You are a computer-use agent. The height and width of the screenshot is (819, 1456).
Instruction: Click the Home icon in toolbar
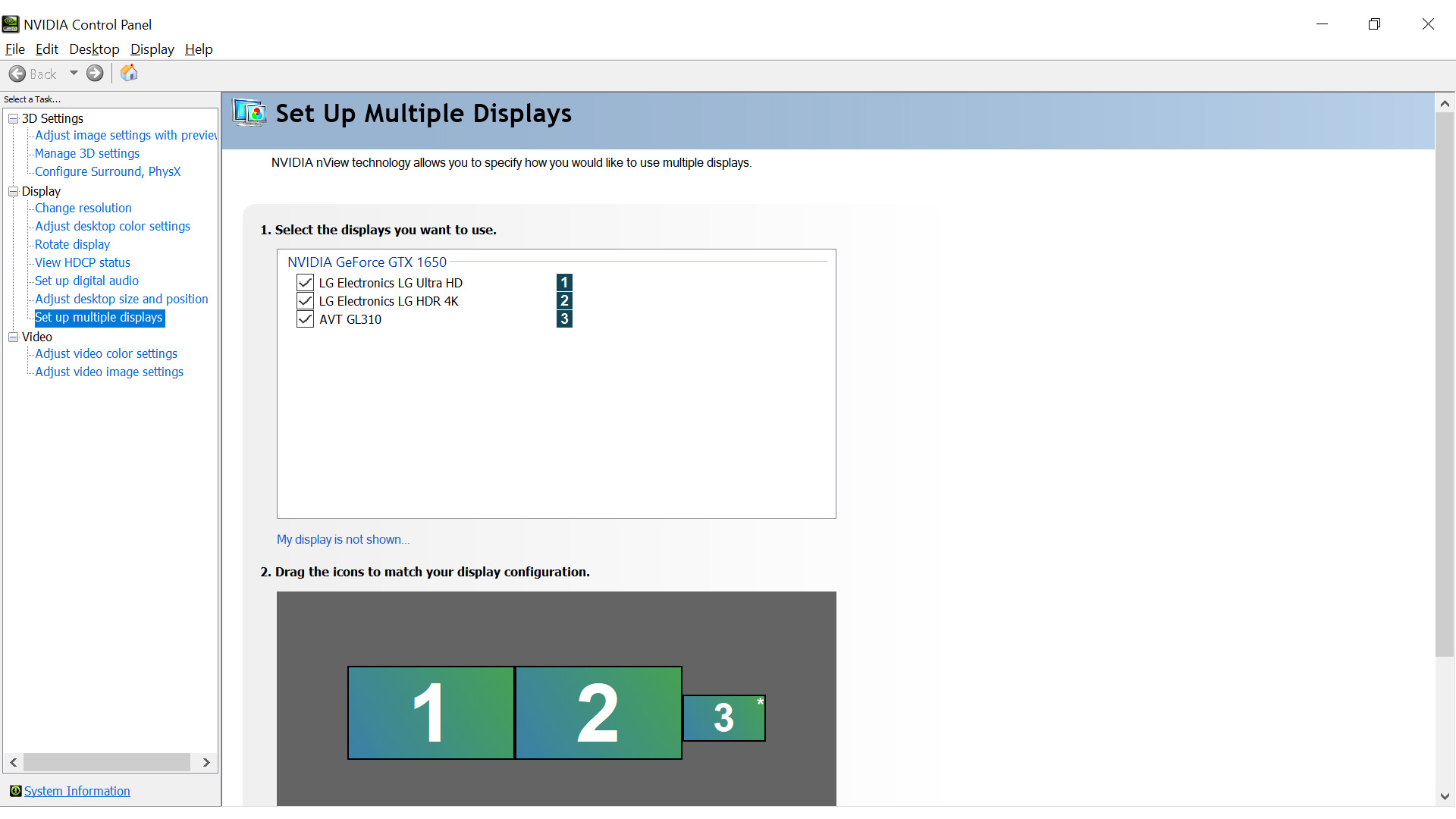[x=129, y=73]
